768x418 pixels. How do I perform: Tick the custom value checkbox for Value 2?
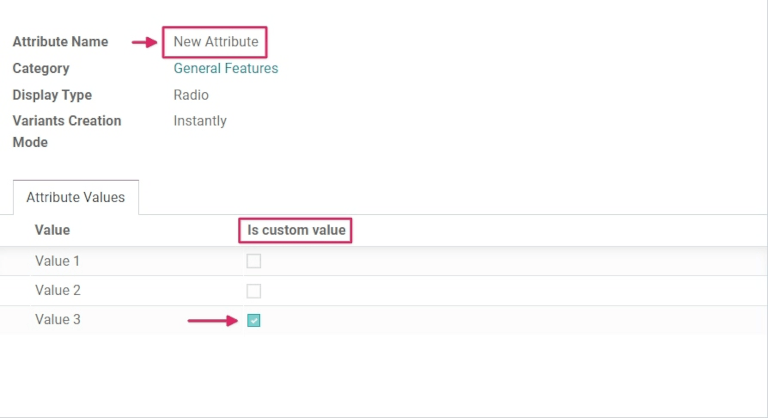tap(254, 291)
